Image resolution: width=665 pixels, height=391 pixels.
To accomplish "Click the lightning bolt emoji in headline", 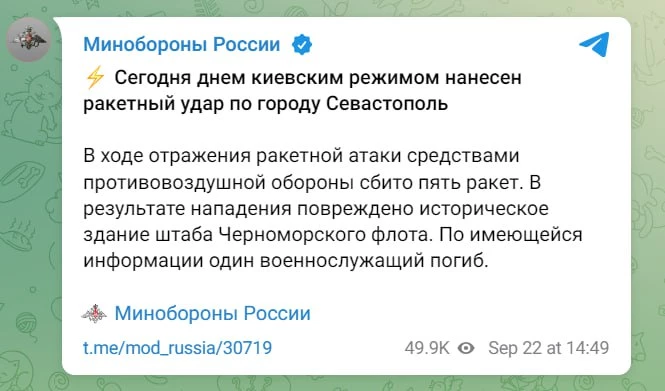I will 95,78.
